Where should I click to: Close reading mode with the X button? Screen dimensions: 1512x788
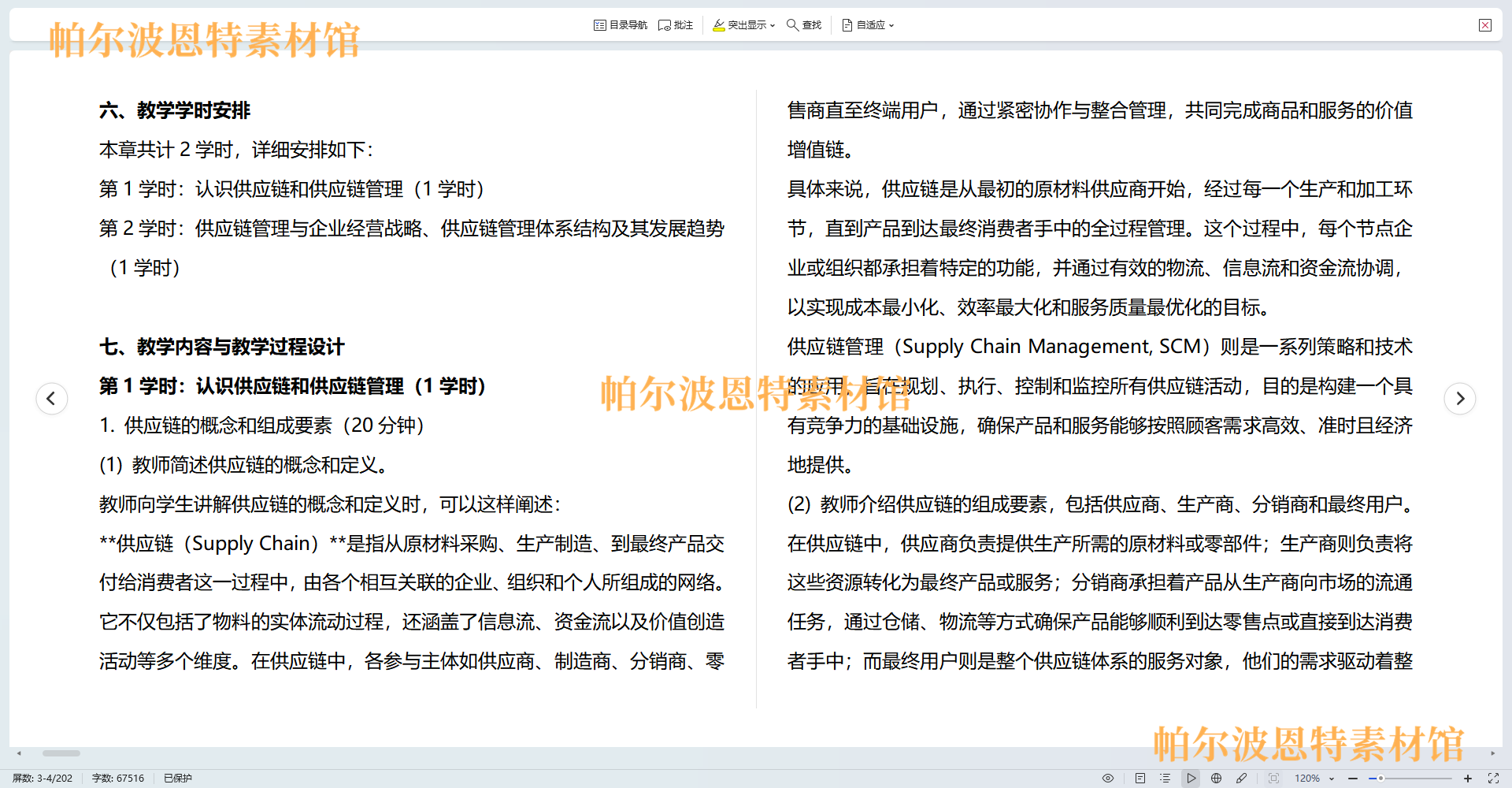1485,25
